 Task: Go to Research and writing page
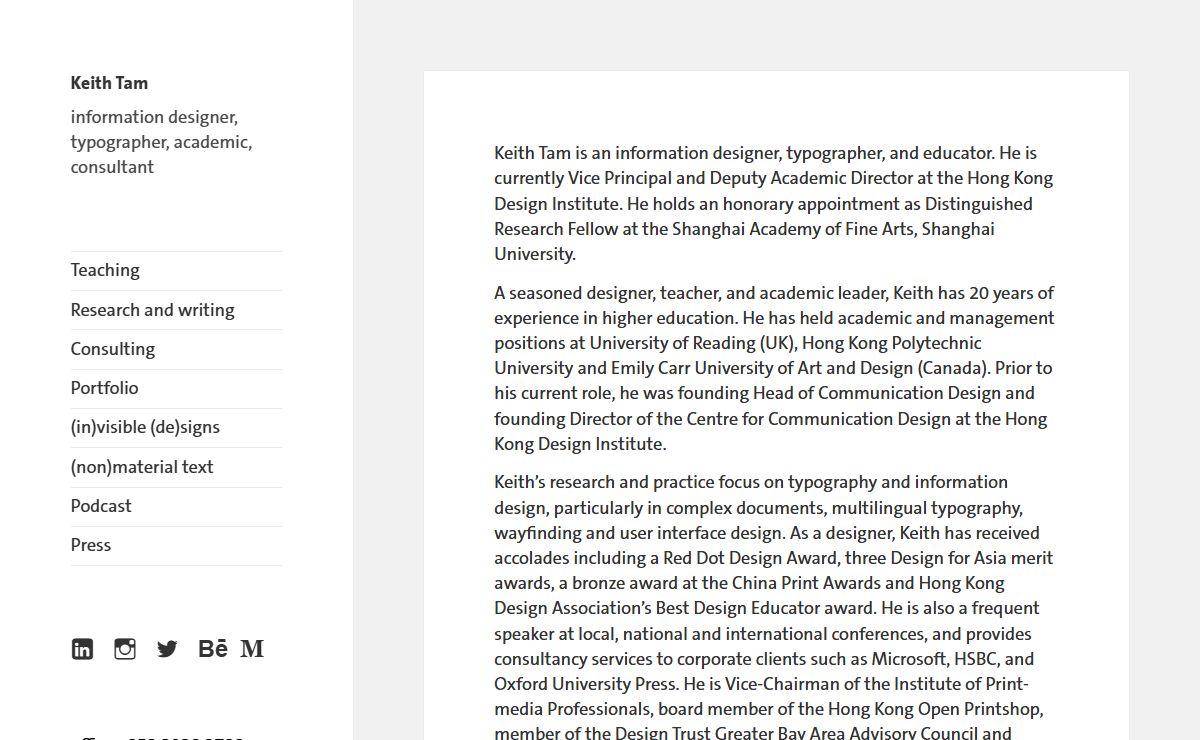click(x=152, y=310)
